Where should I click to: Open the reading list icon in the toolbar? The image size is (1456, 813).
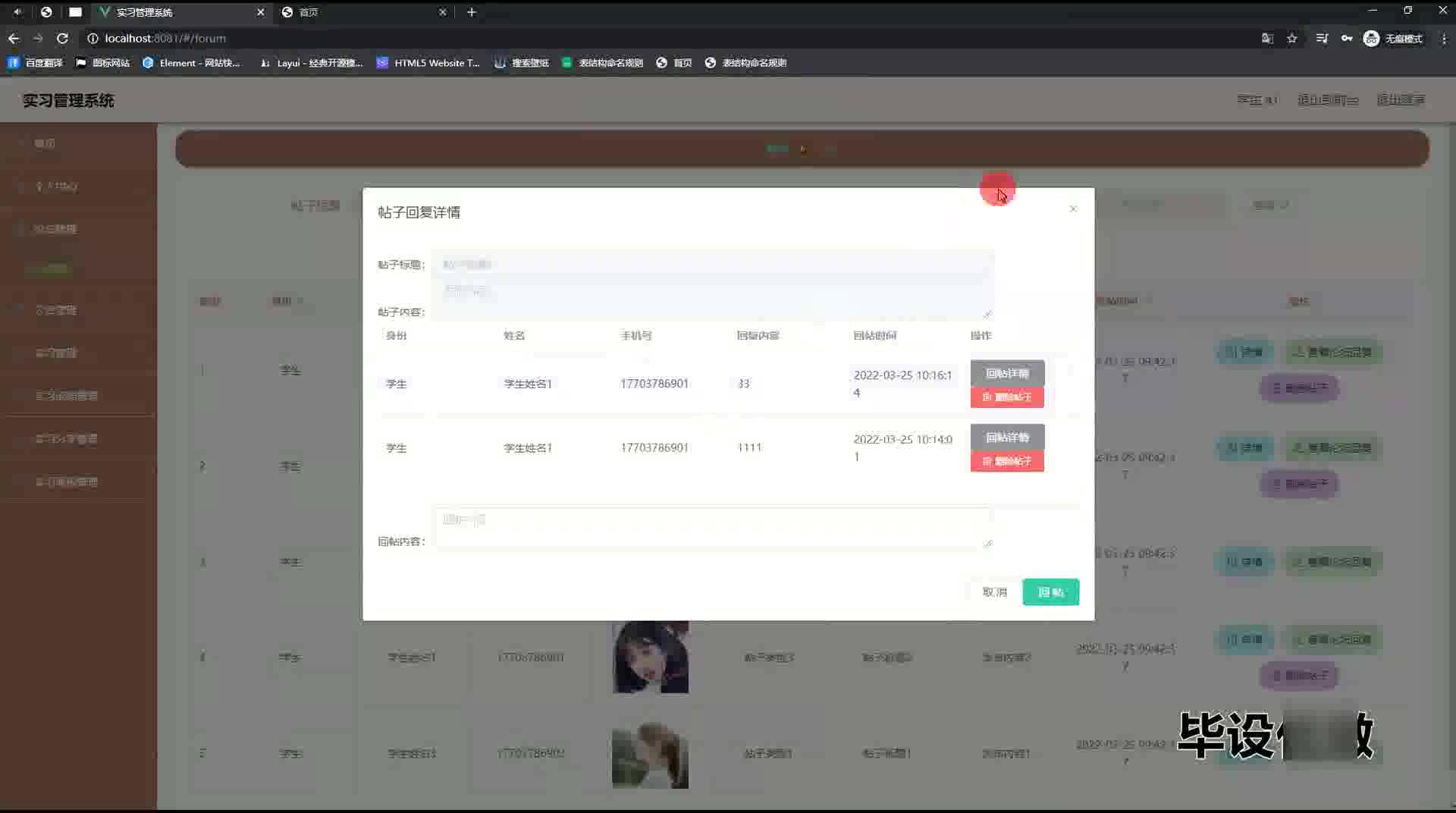pyautogui.click(x=1322, y=39)
